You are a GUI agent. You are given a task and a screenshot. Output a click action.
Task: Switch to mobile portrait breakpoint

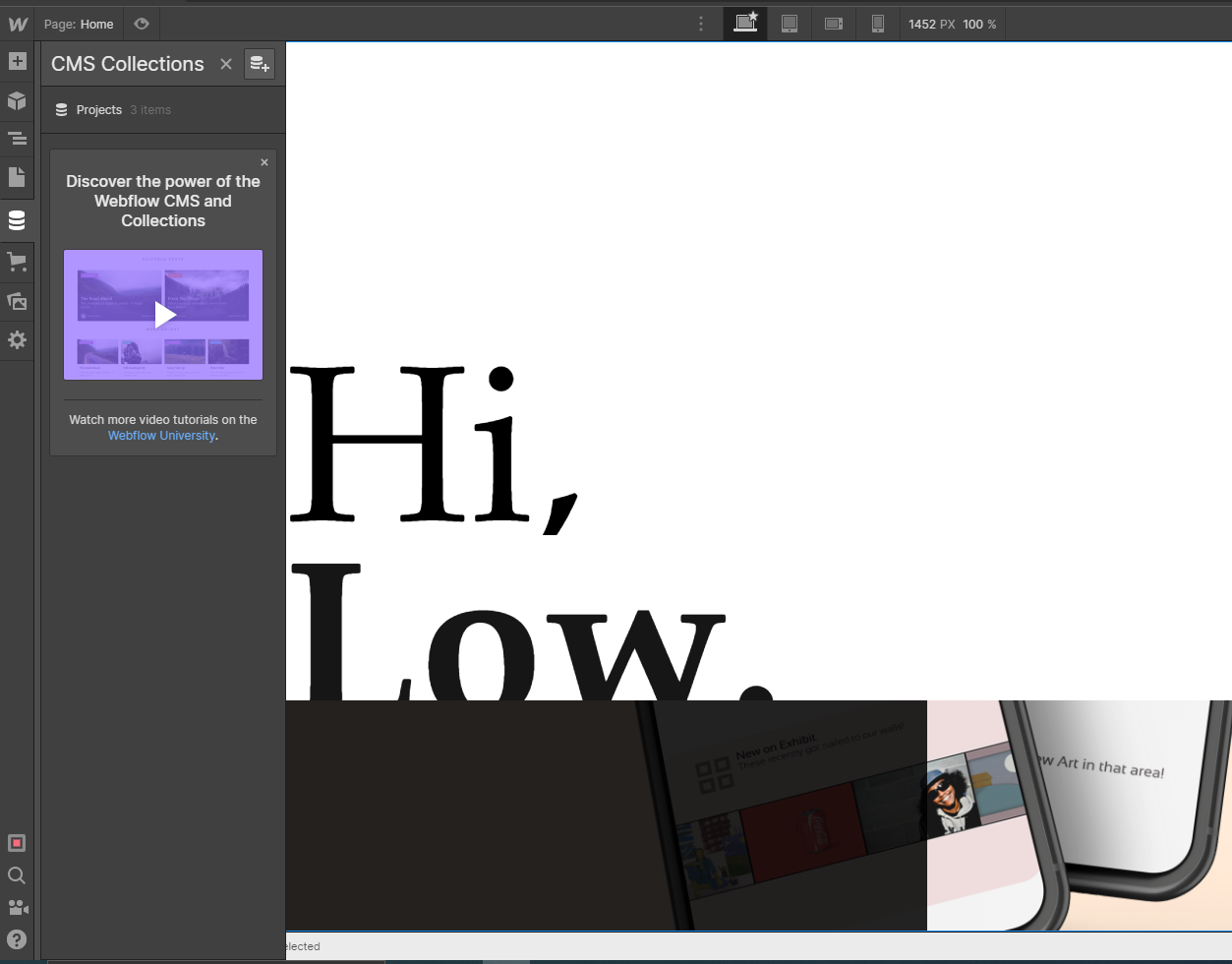[x=878, y=24]
